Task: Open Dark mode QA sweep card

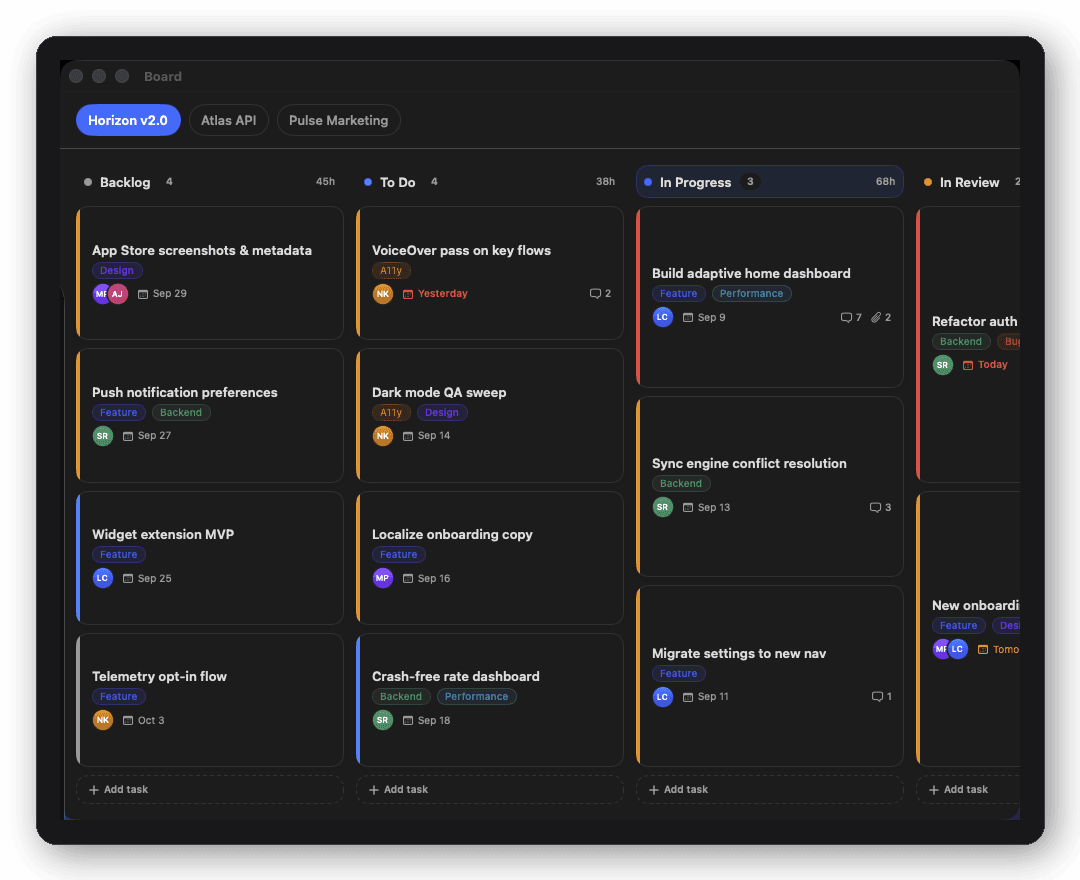Action: 489,415
